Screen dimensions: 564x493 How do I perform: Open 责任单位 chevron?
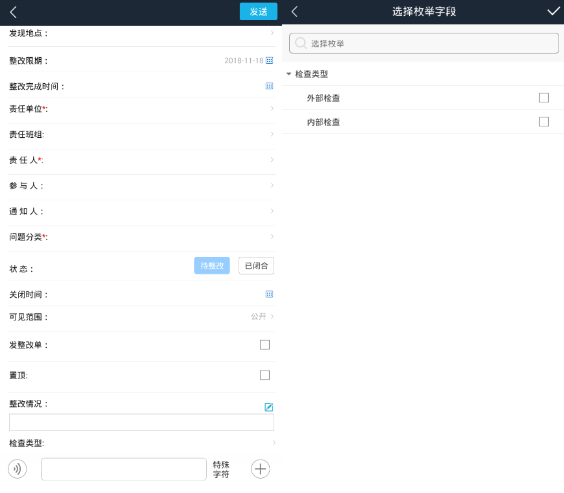272,109
